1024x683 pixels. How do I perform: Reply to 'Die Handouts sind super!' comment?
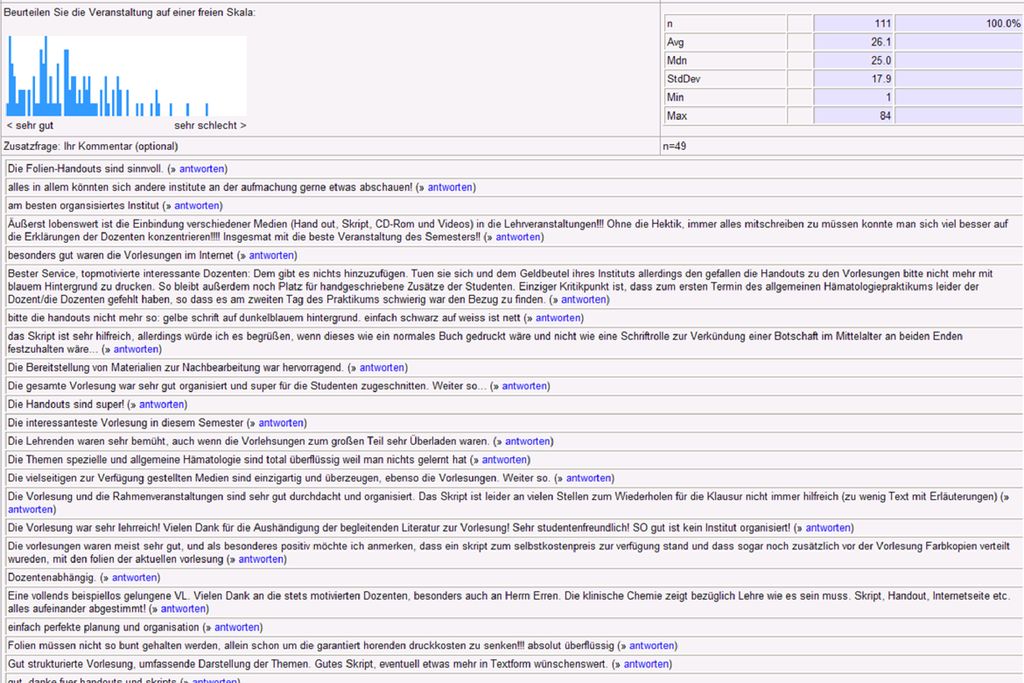click(161, 404)
